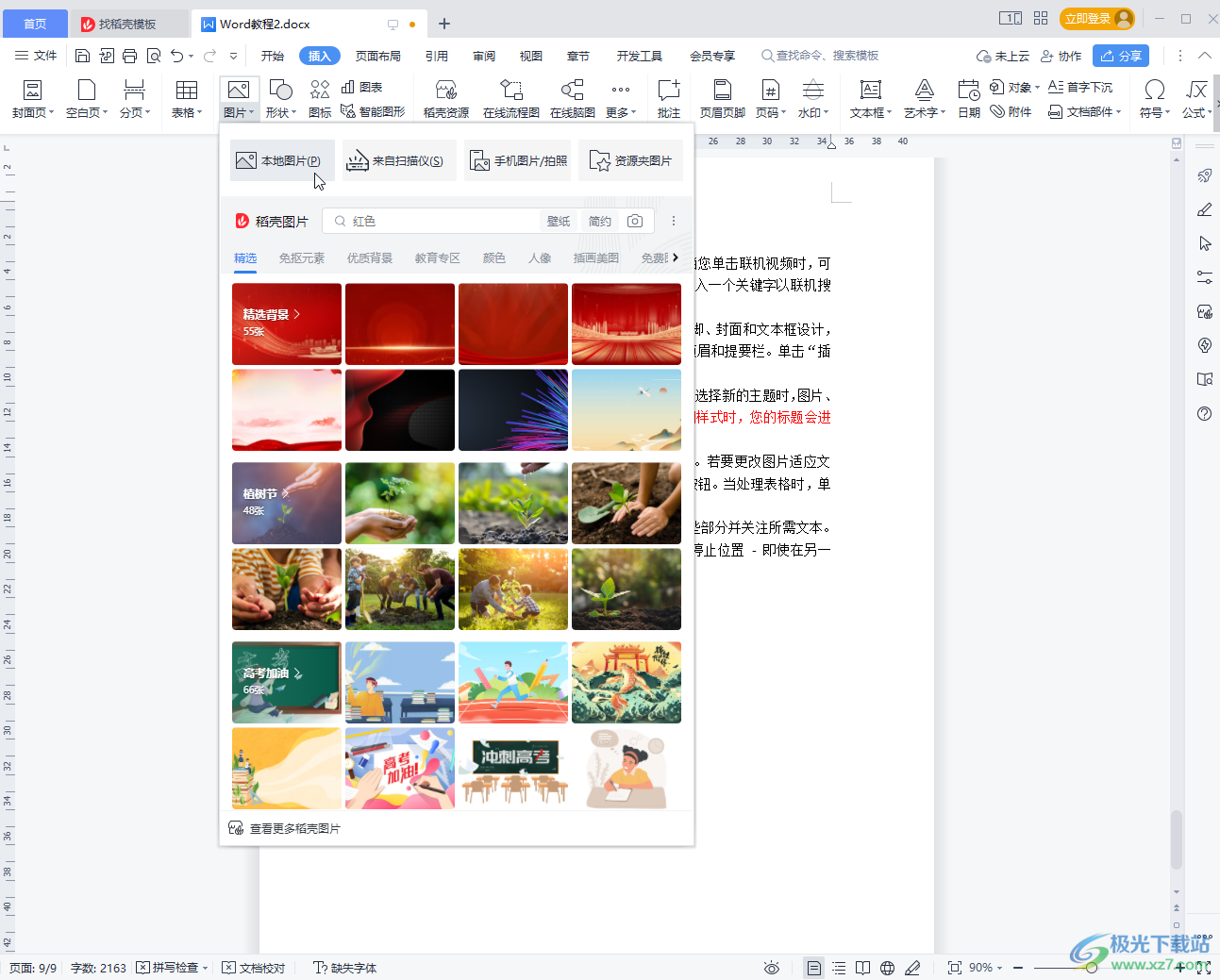The width and height of the screenshot is (1220, 980).
Task: Select the 壁纸 search filter tag
Action: pyautogui.click(x=559, y=221)
